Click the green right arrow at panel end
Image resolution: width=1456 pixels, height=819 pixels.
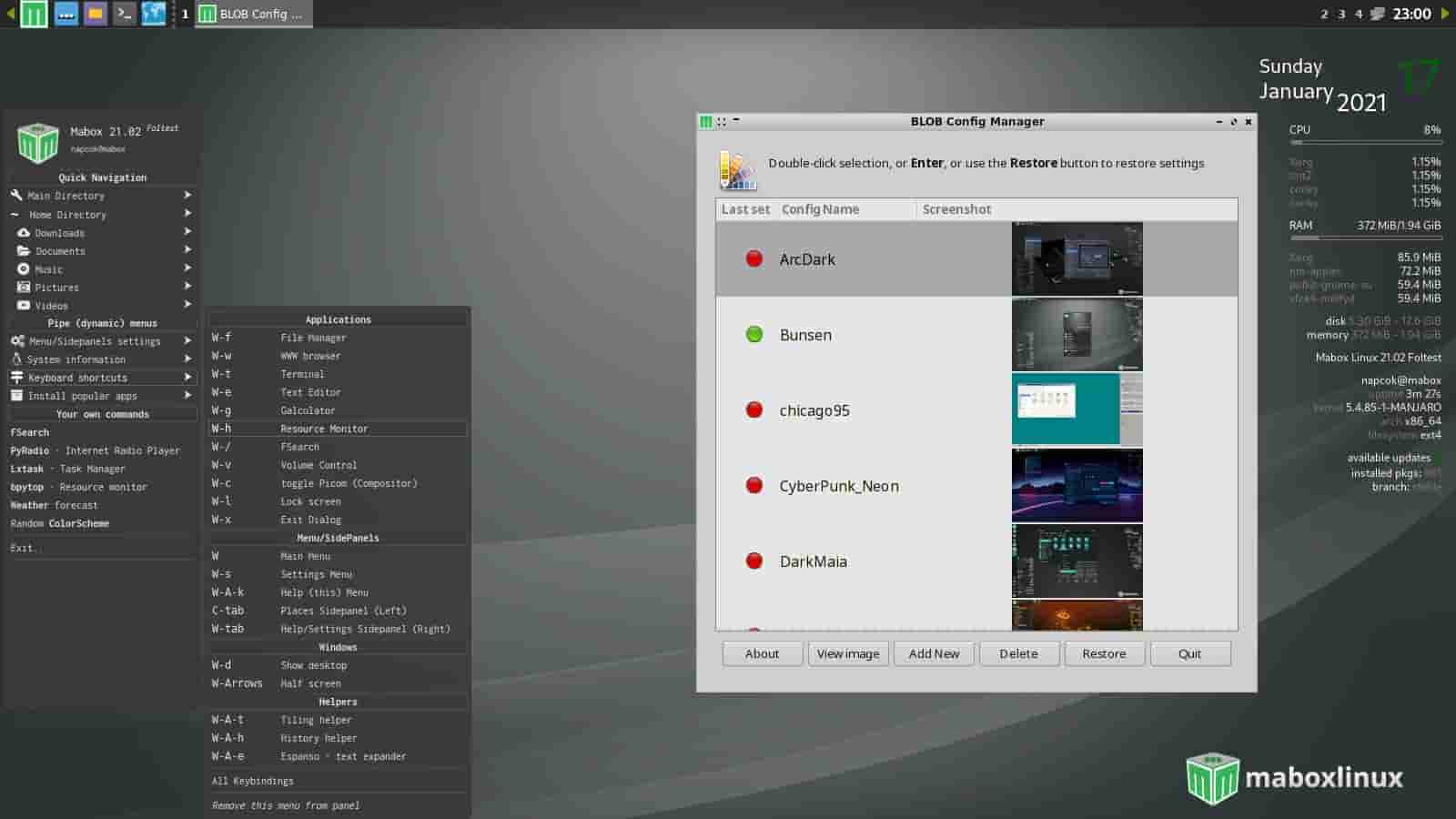tap(1445, 14)
